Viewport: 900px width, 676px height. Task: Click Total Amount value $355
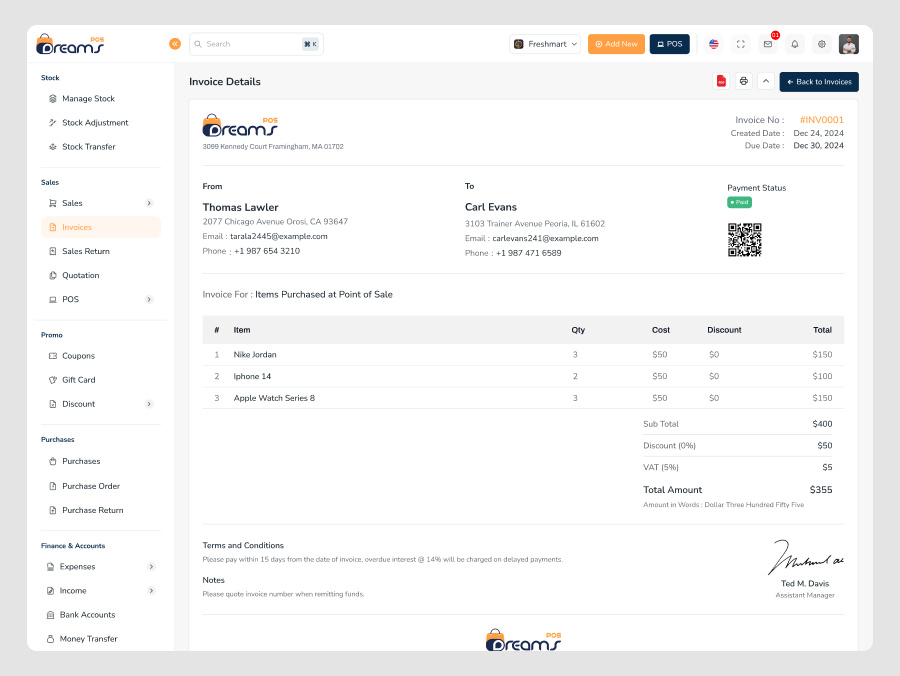click(821, 489)
